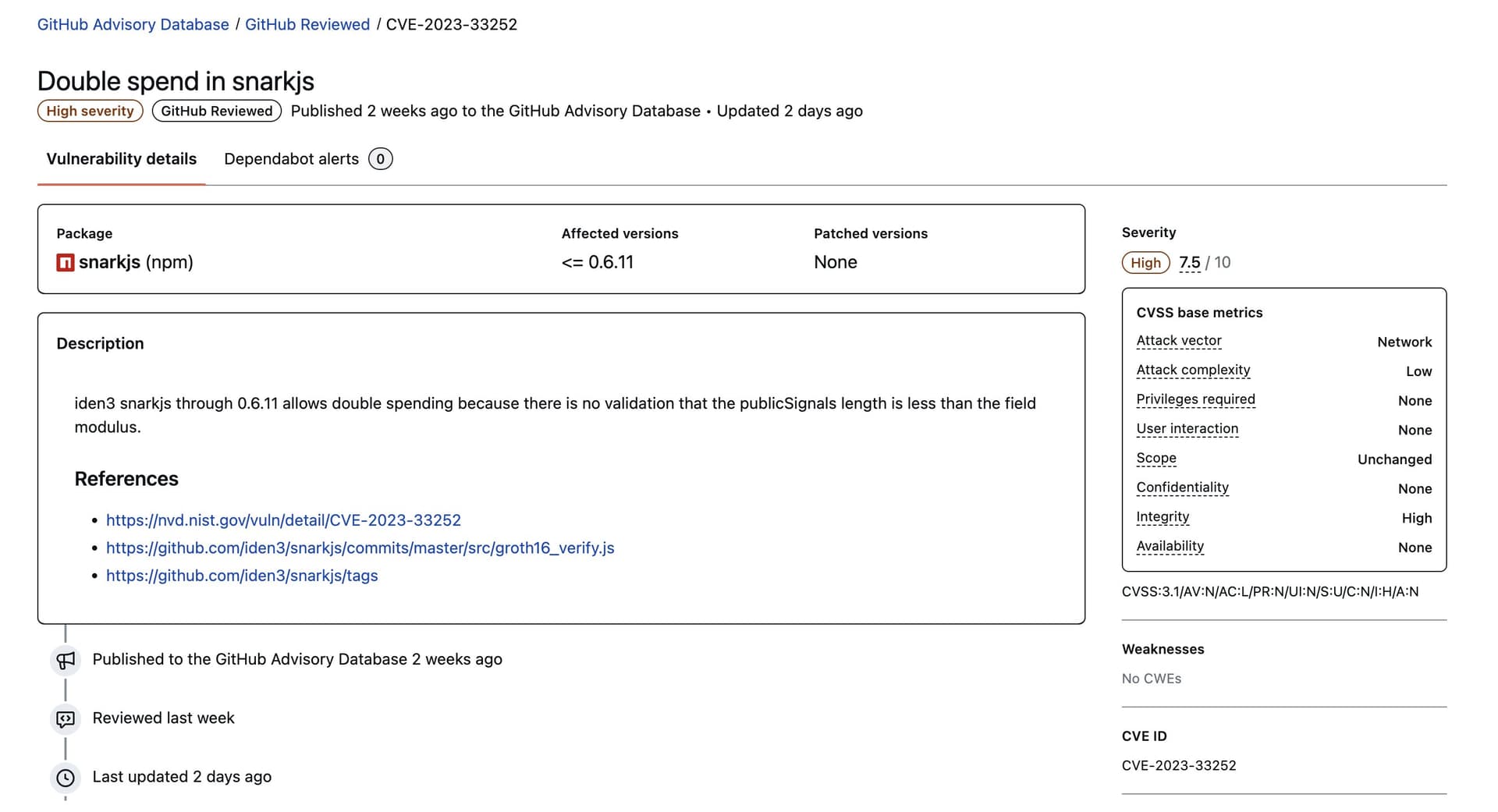Click the clock last updated icon

(x=66, y=778)
